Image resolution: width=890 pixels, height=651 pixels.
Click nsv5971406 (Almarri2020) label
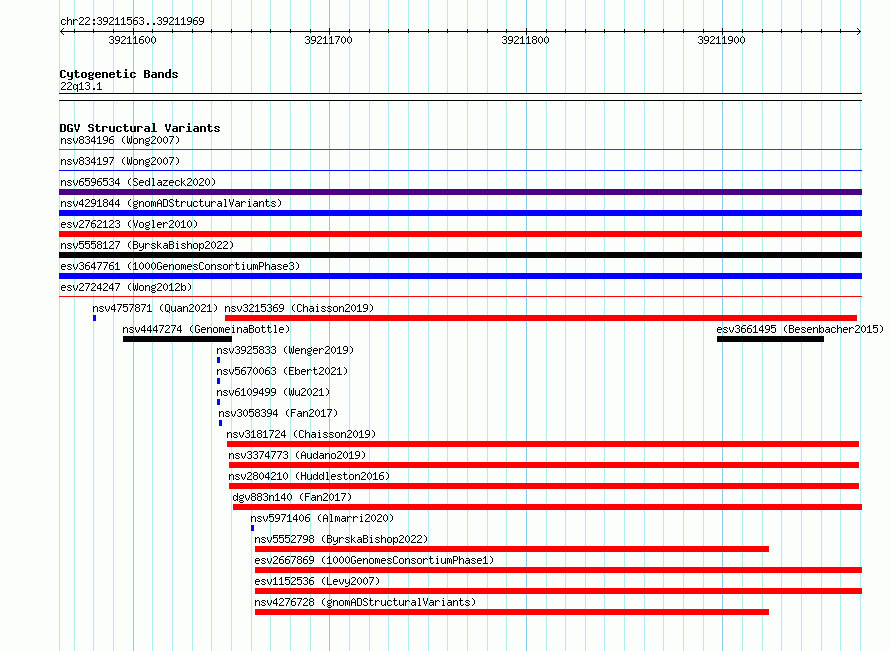pos(322,518)
